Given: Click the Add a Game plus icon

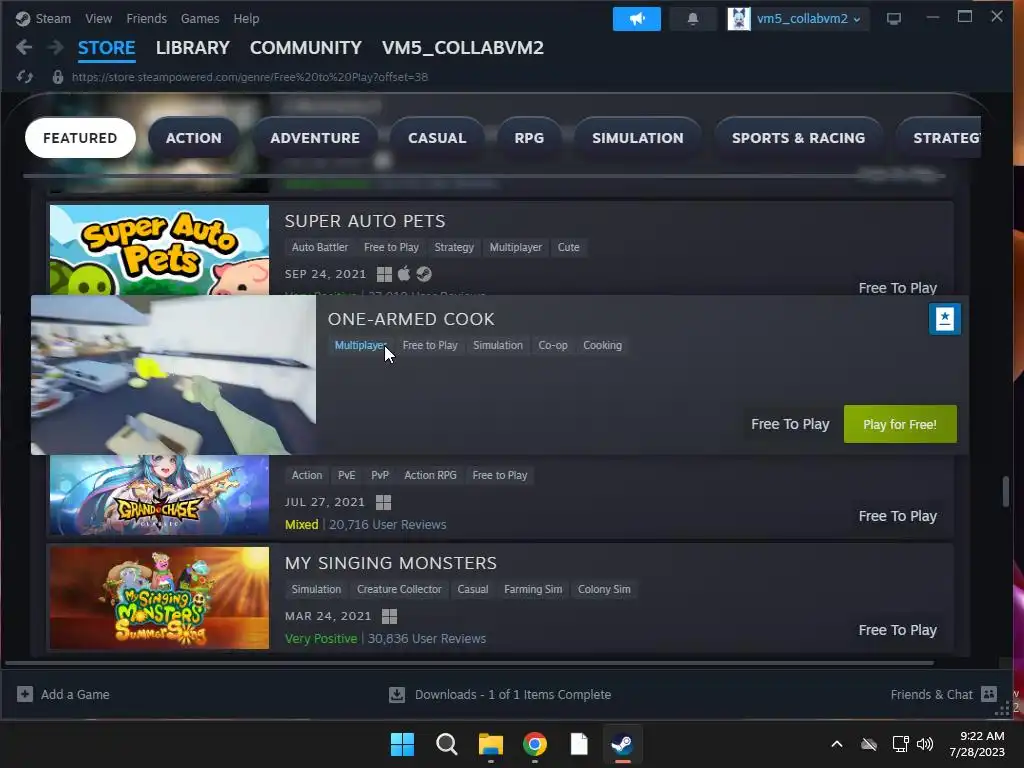Looking at the screenshot, I should [25, 694].
